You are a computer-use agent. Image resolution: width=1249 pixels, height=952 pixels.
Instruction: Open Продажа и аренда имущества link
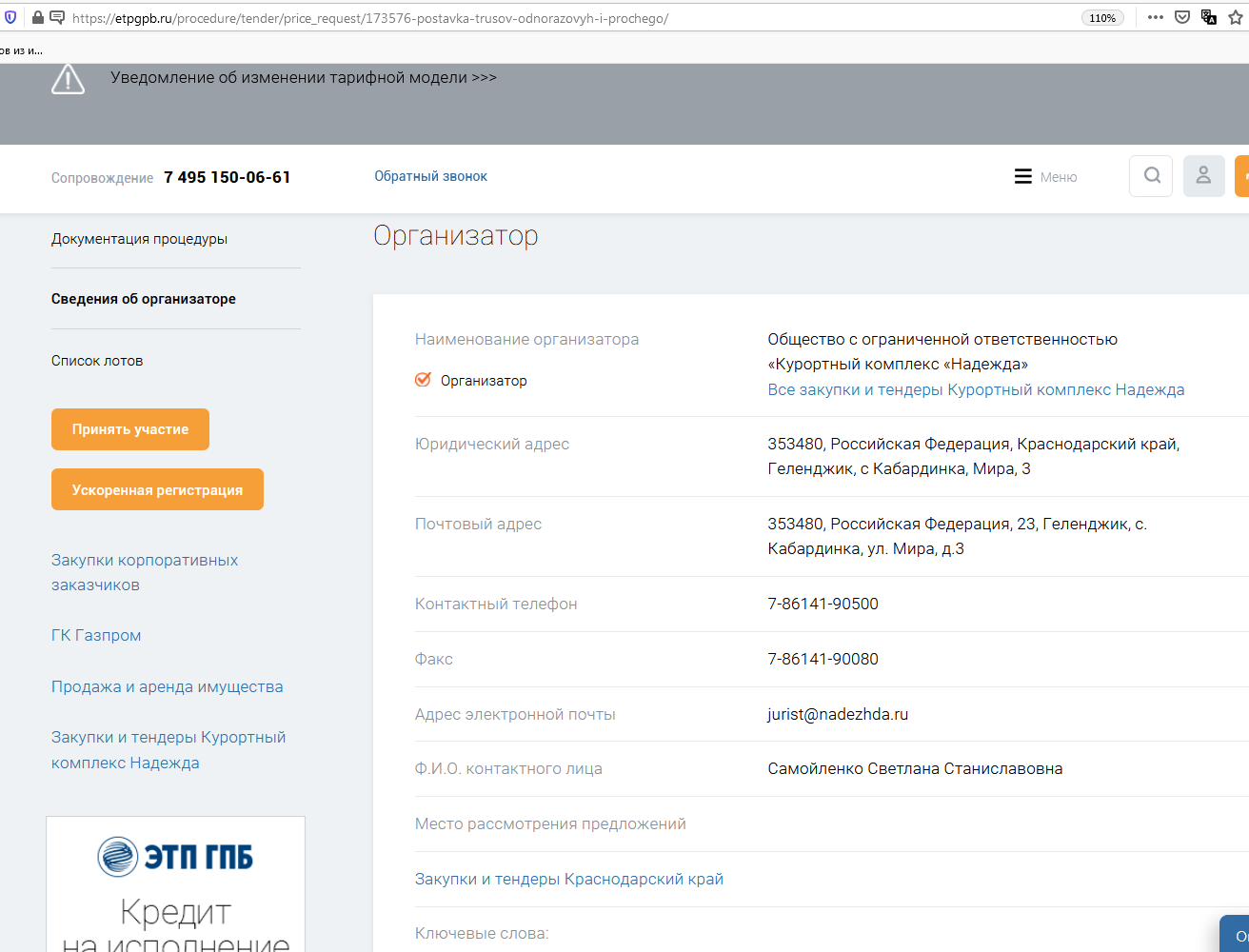[168, 686]
